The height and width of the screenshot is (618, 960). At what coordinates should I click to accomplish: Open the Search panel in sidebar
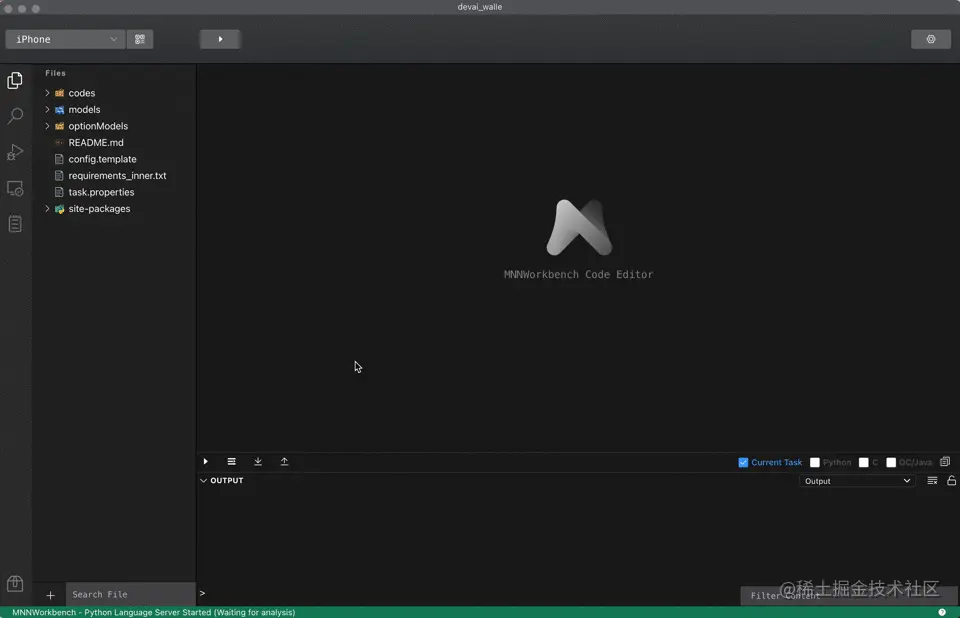click(x=15, y=116)
